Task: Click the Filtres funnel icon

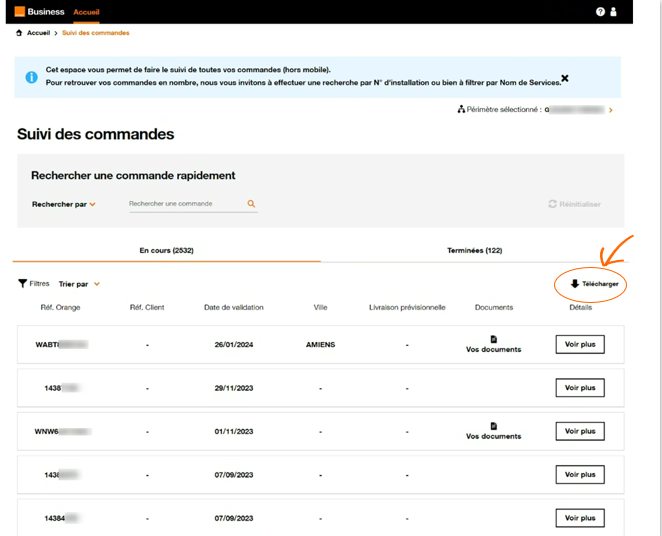Action: click(x=23, y=284)
